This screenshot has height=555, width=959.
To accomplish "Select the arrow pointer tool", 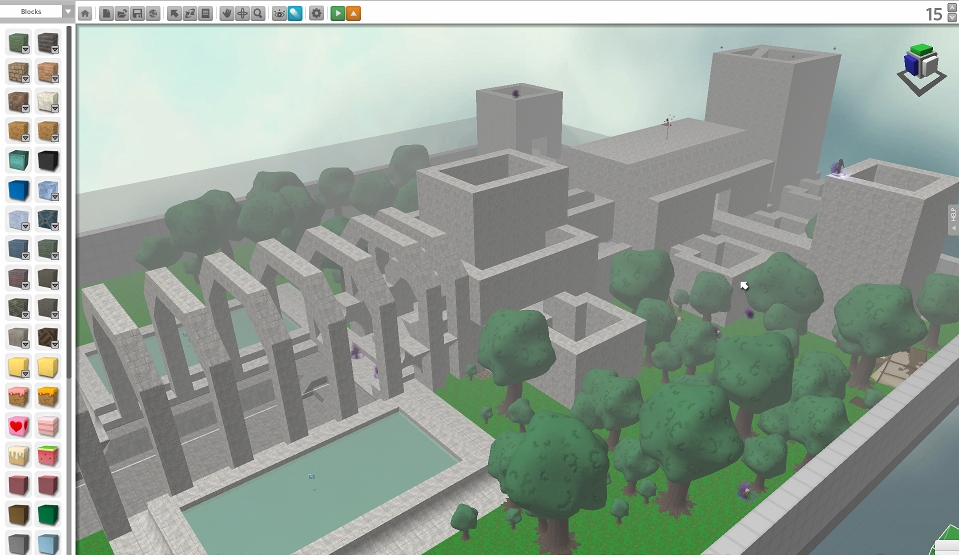I will pos(174,14).
